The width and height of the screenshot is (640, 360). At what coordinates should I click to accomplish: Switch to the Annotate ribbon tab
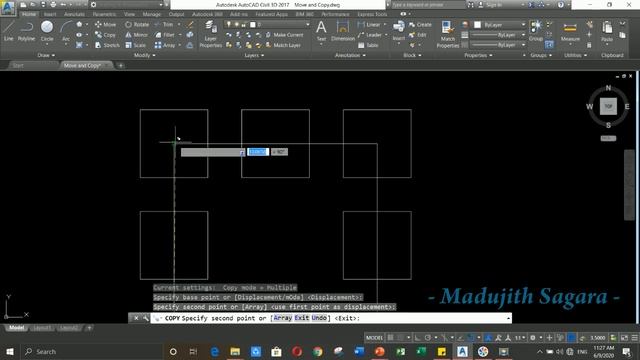[74, 14]
